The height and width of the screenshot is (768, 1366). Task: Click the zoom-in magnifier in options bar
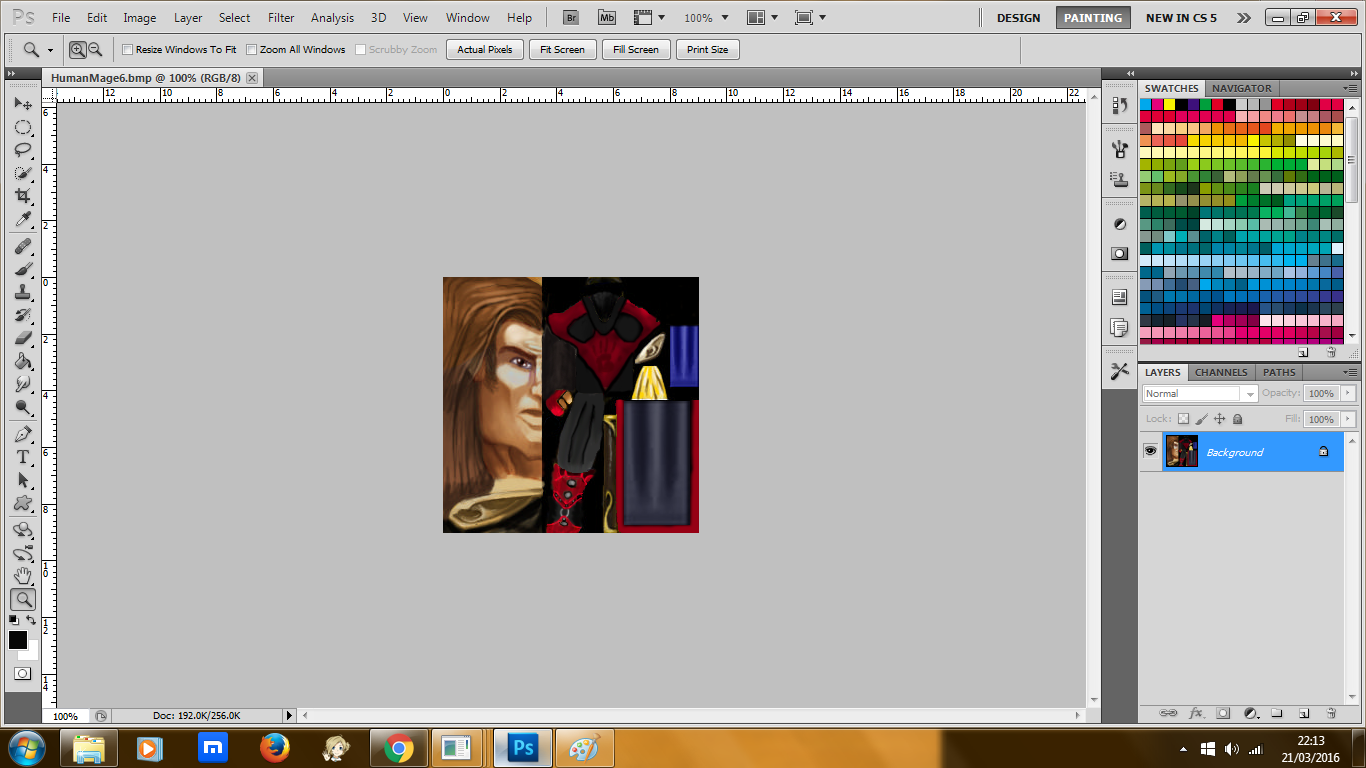78,49
